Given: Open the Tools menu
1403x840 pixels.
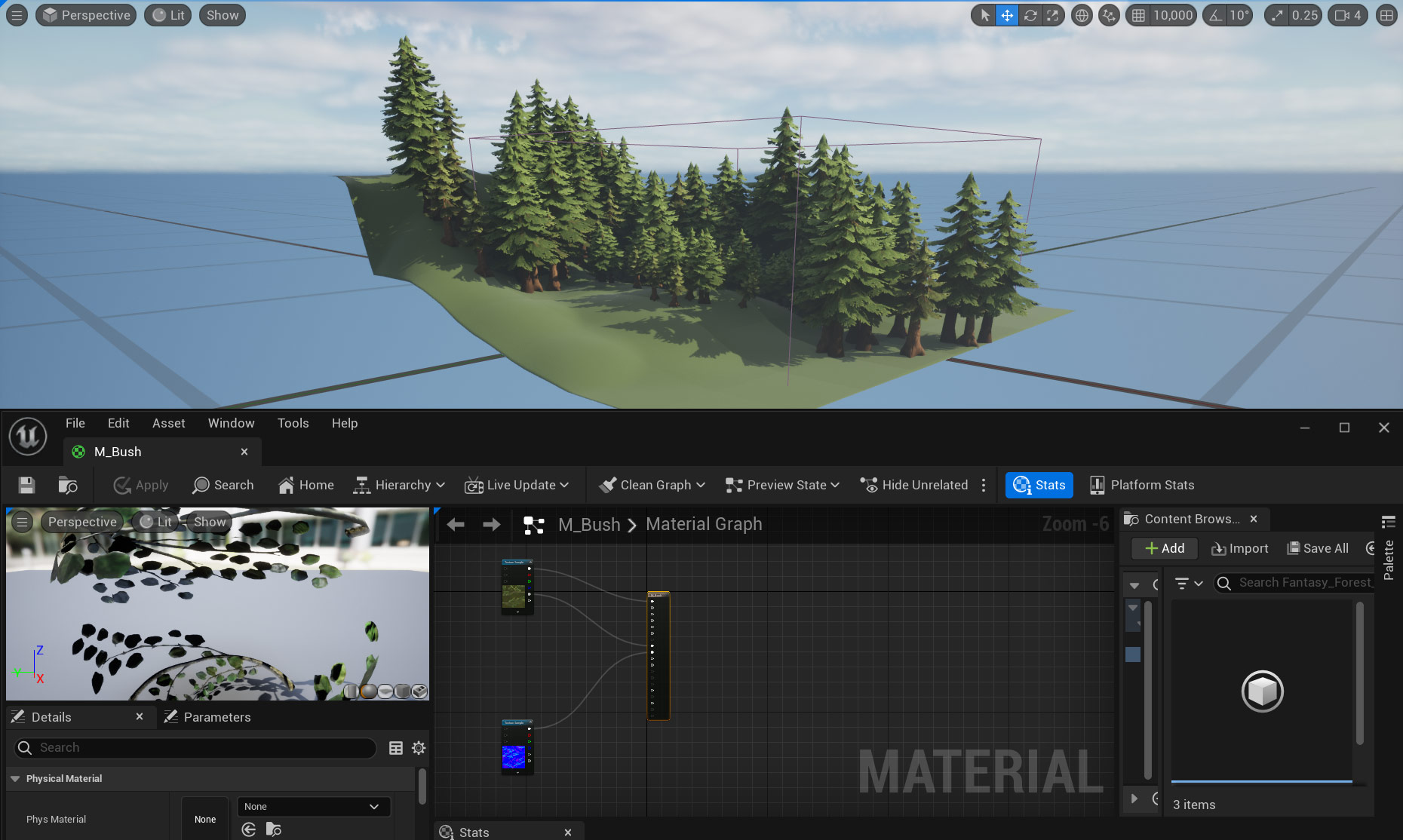Looking at the screenshot, I should pyautogui.click(x=293, y=423).
